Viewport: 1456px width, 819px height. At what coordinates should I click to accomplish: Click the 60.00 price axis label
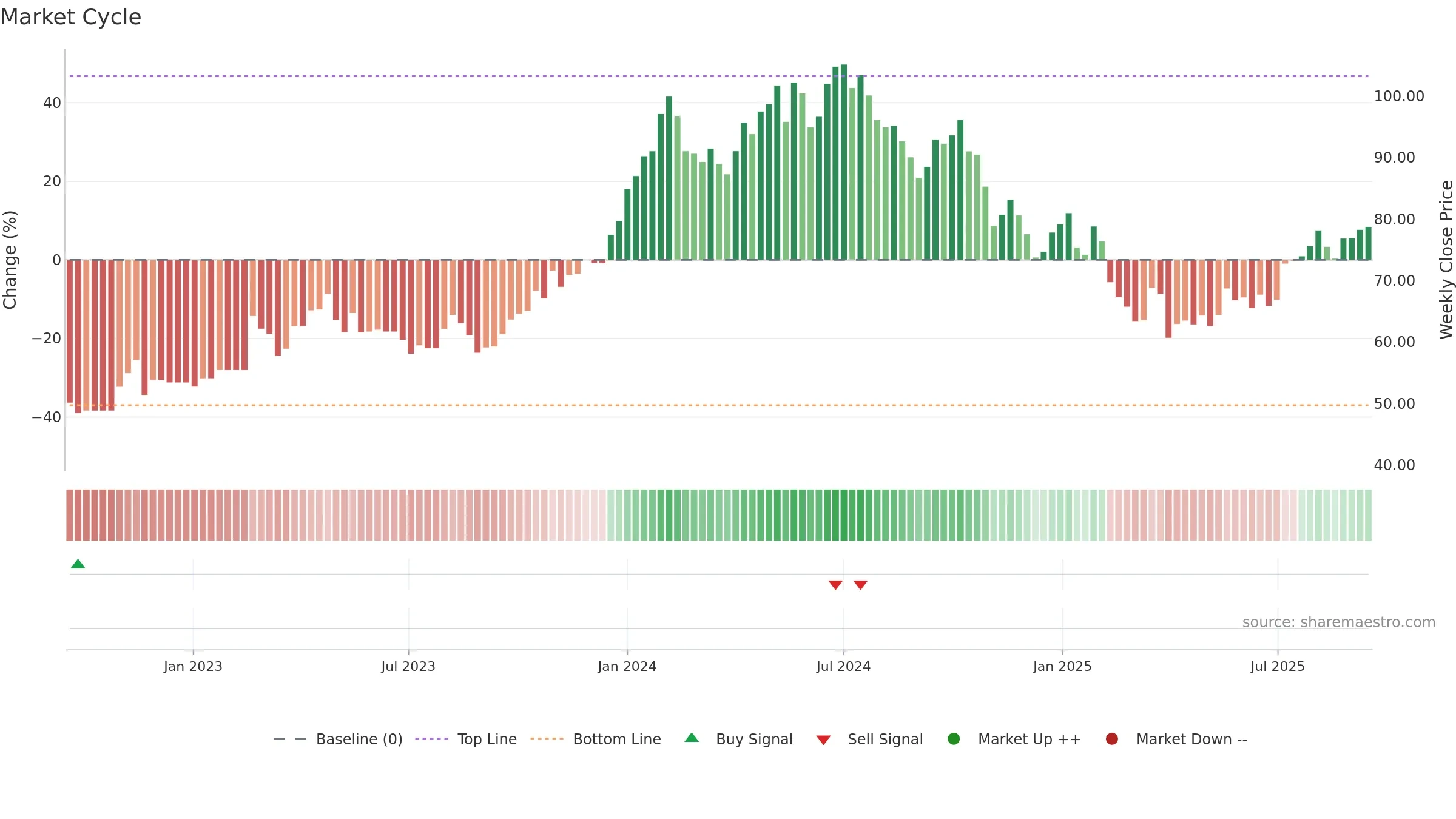pos(1395,342)
